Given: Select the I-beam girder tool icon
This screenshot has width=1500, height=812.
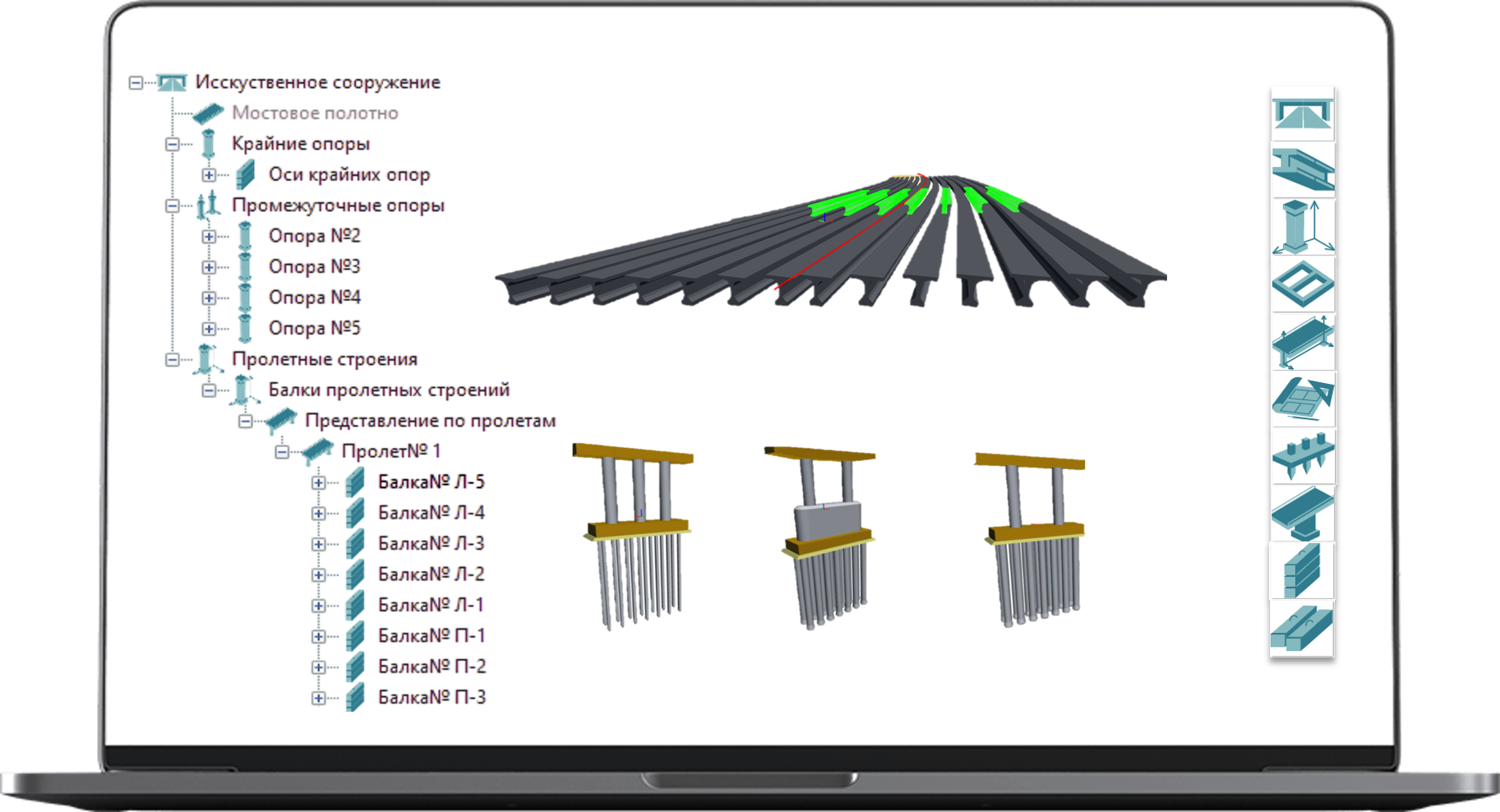Looking at the screenshot, I should 1302,170.
